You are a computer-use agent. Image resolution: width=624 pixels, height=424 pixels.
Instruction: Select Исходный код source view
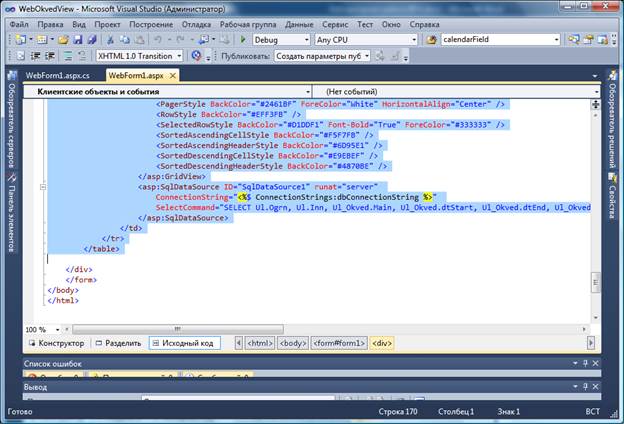pyautogui.click(x=186, y=343)
